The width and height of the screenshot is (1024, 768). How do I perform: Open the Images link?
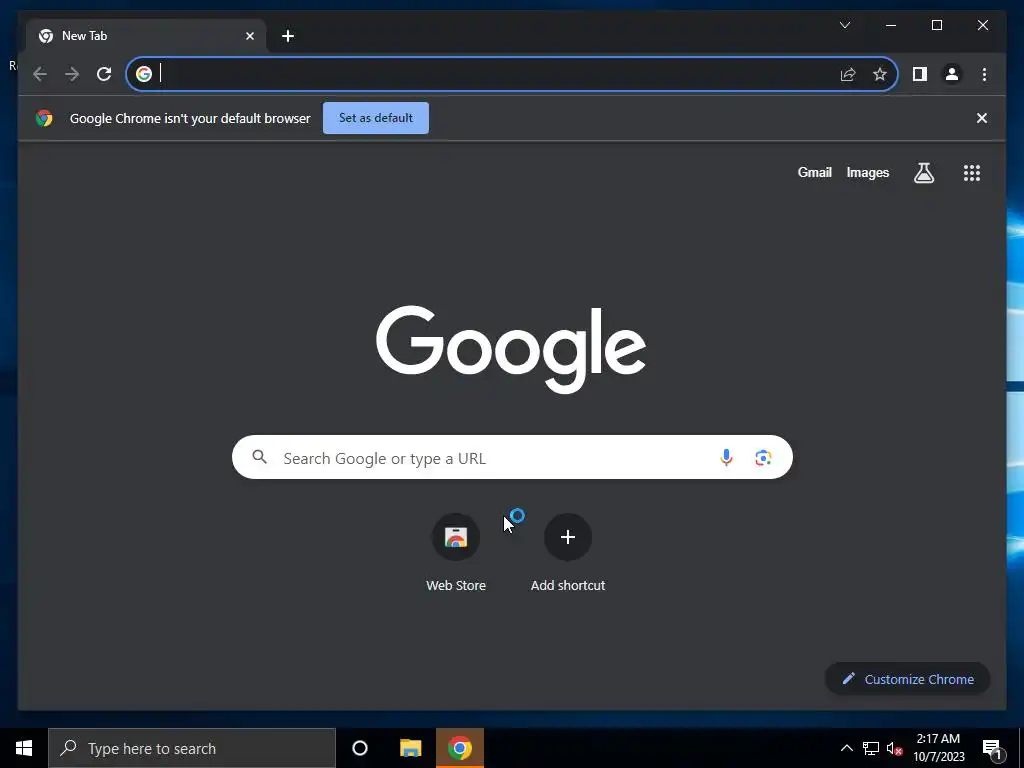pos(867,172)
